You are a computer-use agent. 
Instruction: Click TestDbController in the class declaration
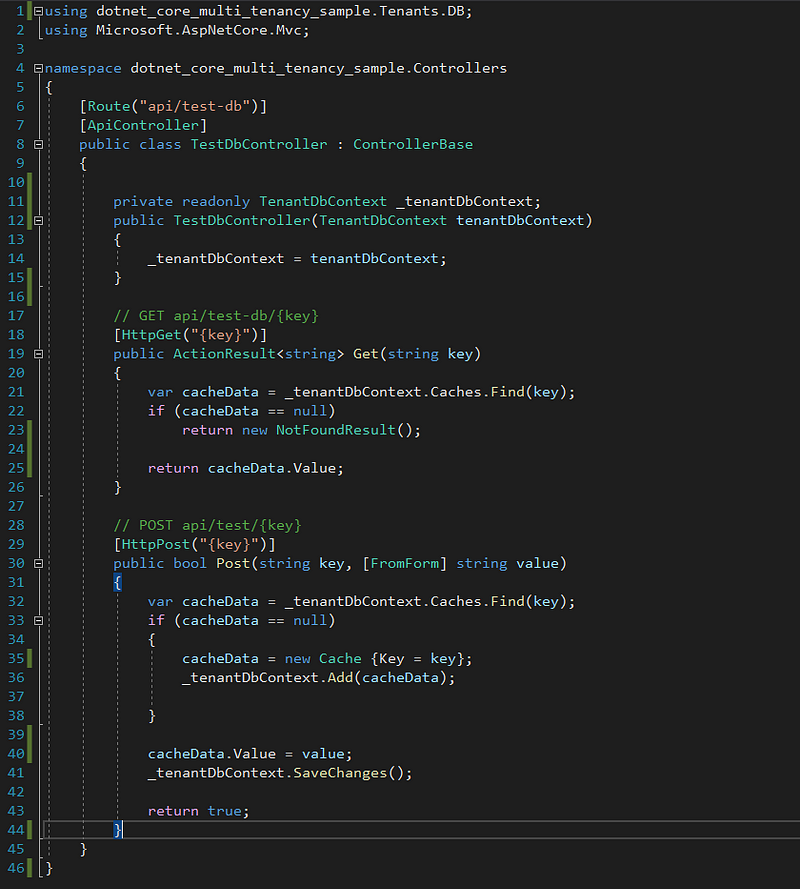(259, 145)
